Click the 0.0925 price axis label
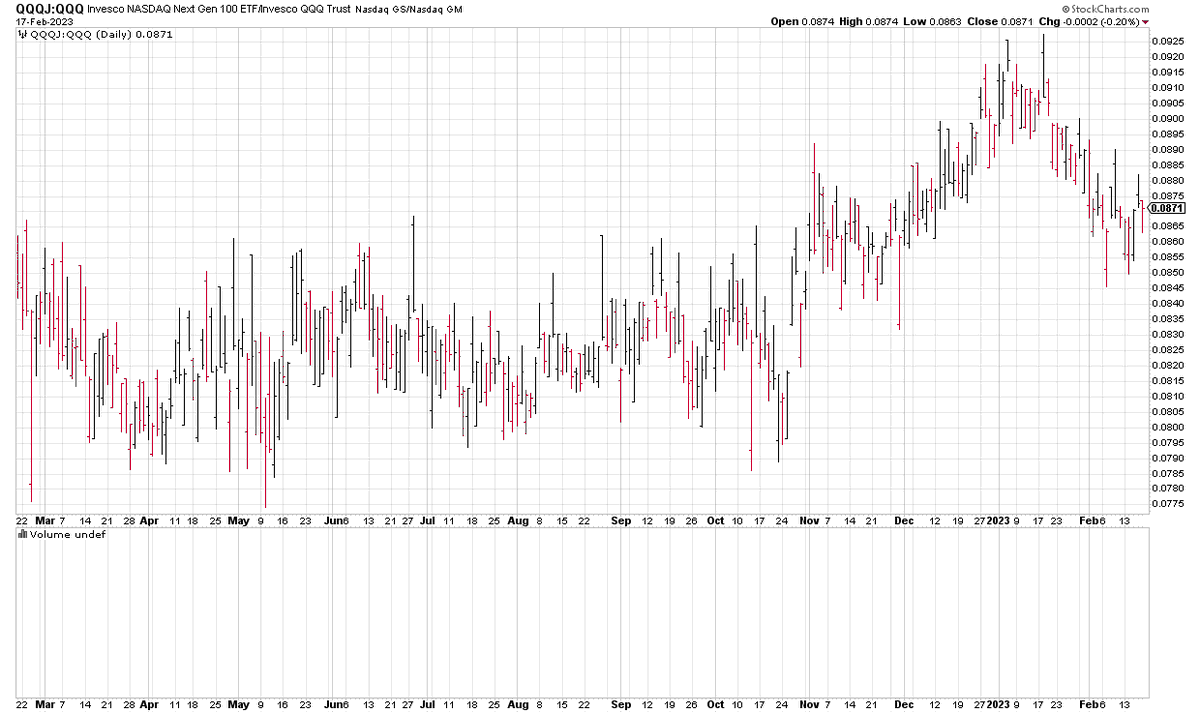 (1168, 41)
